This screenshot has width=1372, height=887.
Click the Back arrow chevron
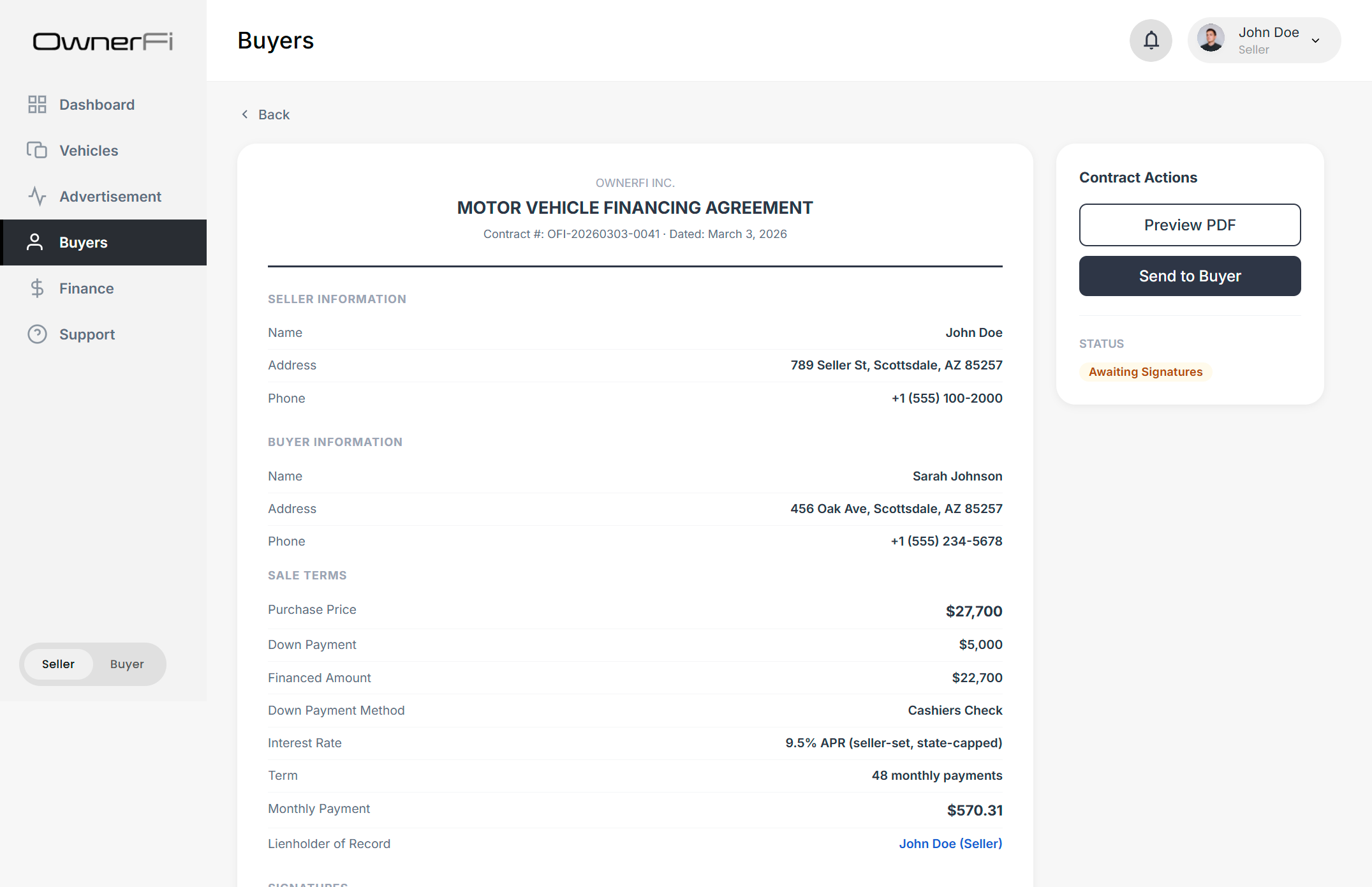pos(245,114)
